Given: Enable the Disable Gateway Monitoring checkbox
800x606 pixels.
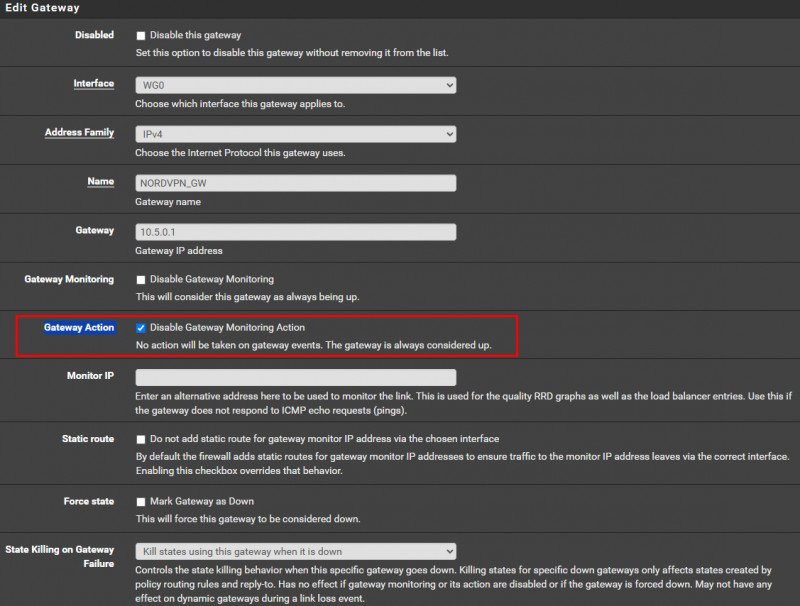Looking at the screenshot, I should (141, 280).
